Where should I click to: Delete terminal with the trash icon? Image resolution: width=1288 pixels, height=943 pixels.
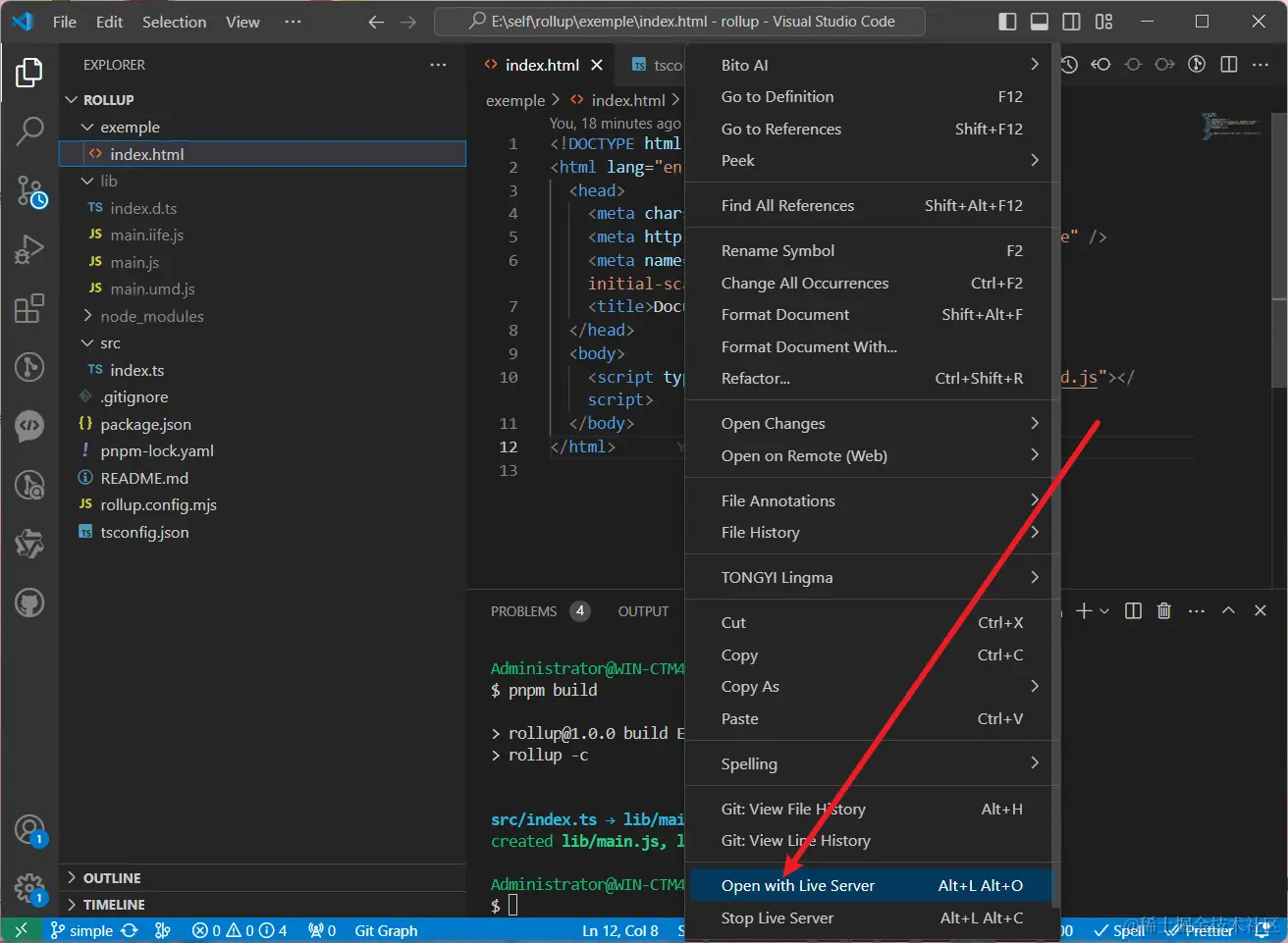click(x=1163, y=610)
